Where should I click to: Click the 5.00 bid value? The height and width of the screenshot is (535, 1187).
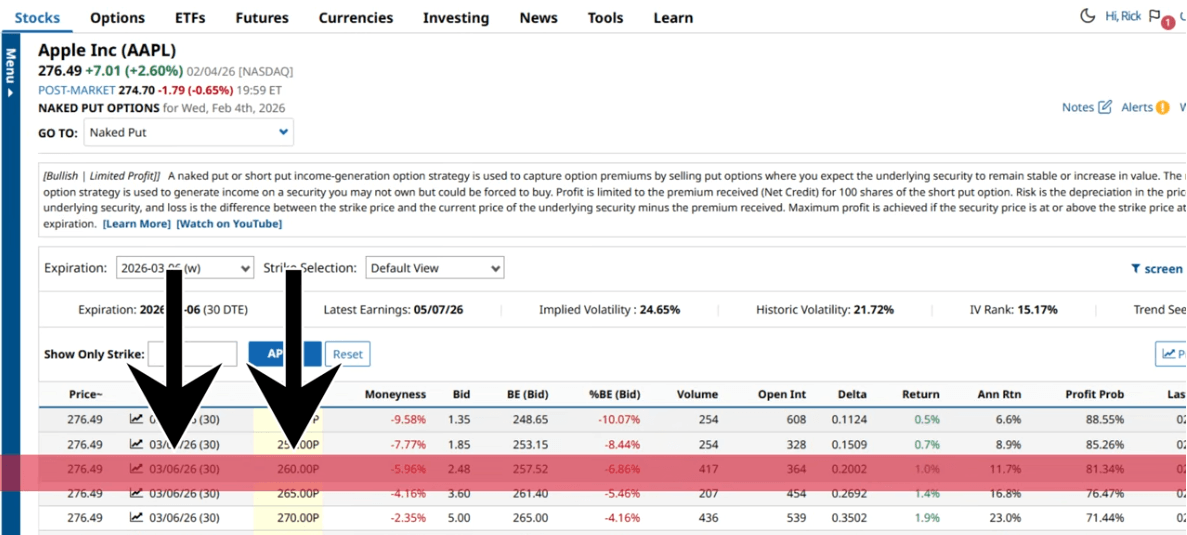[x=459, y=518]
